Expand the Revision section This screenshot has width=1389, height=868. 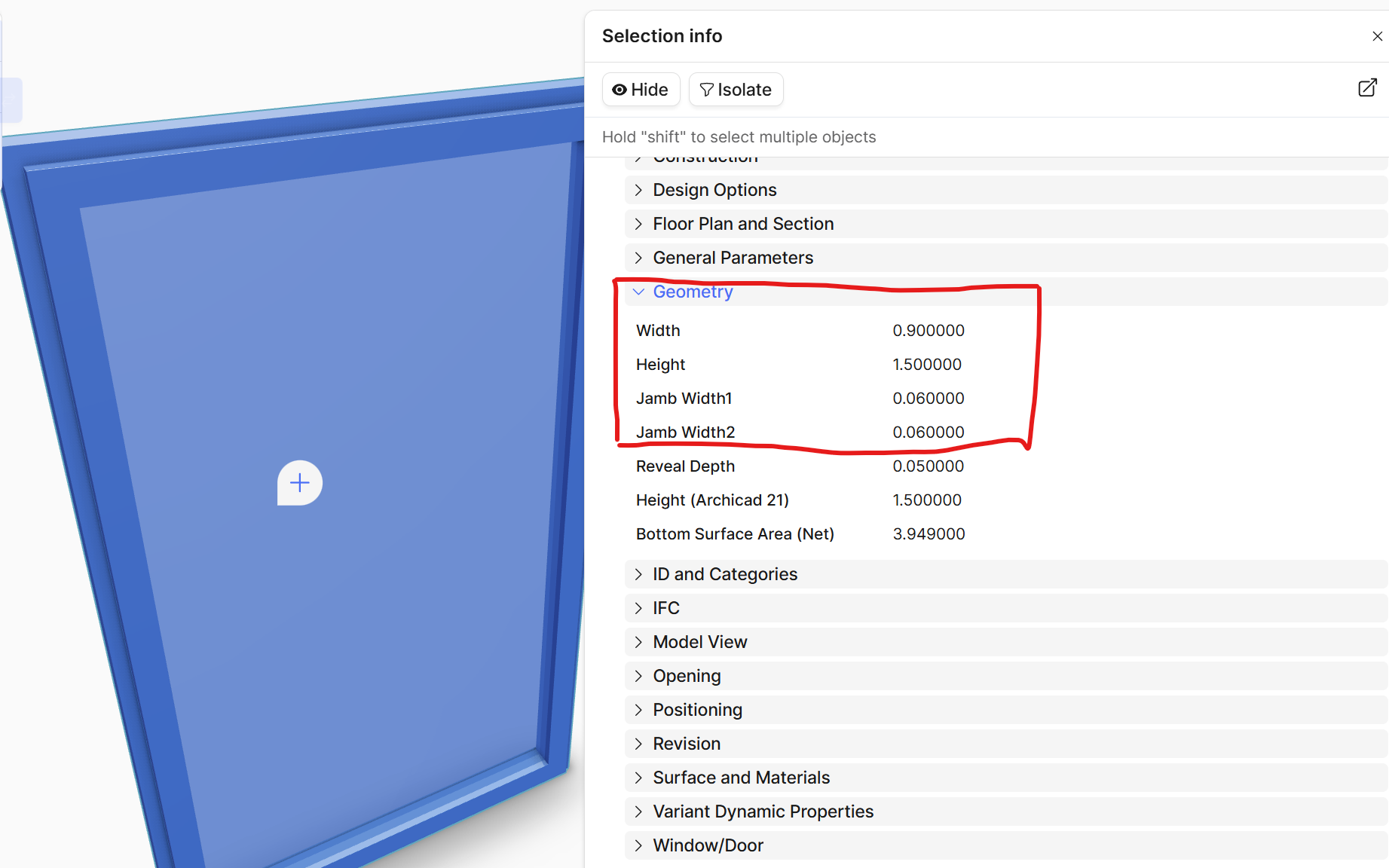(1006, 744)
